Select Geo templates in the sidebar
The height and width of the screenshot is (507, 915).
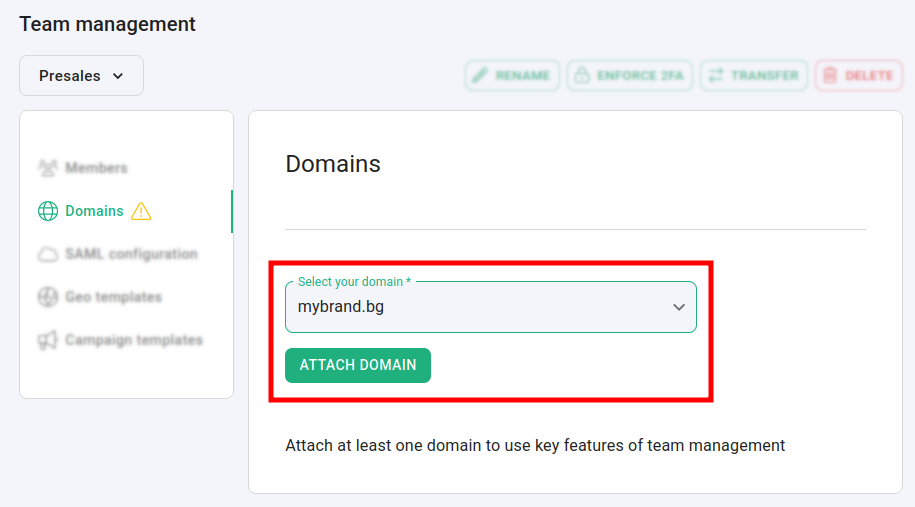pyautogui.click(x=113, y=298)
